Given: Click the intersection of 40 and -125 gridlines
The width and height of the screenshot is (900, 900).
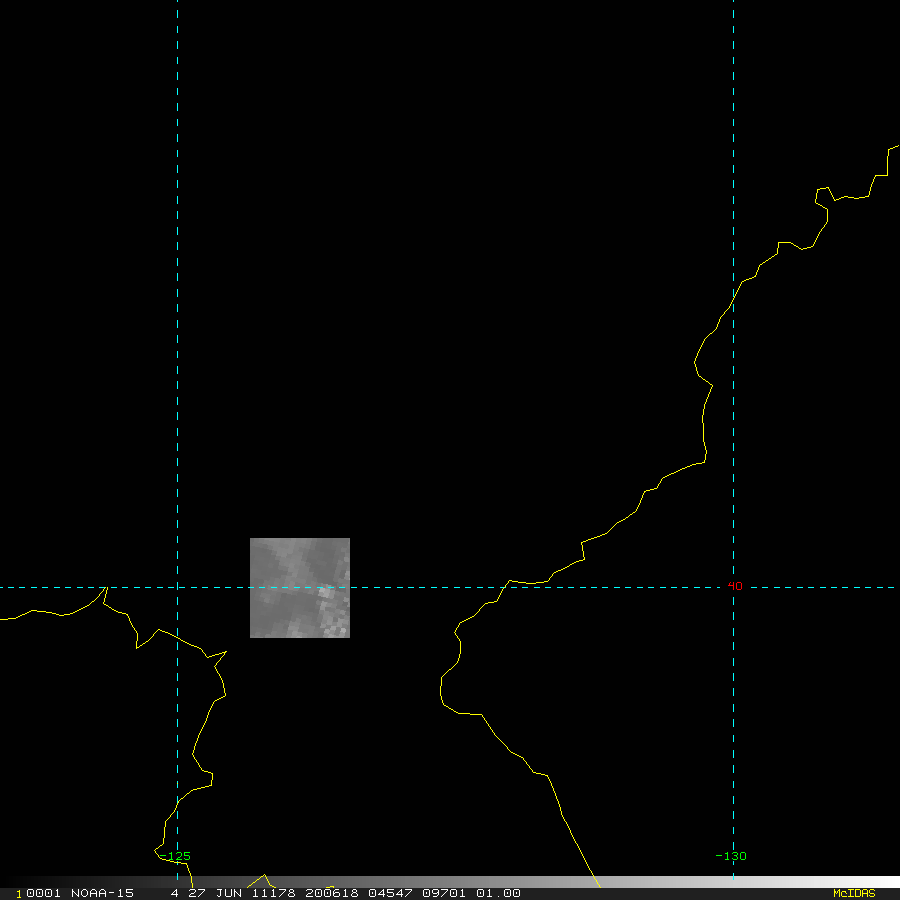Looking at the screenshot, I should 177,587.
